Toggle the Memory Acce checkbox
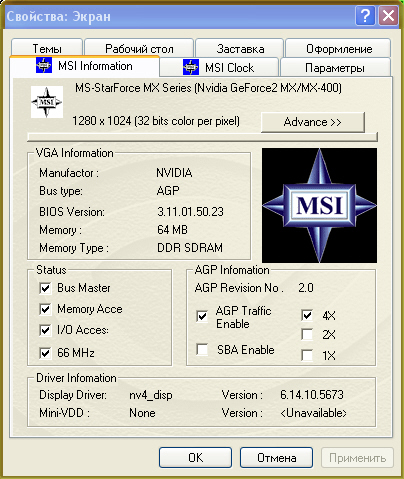The width and height of the screenshot is (404, 479). pyautogui.click(x=45, y=309)
